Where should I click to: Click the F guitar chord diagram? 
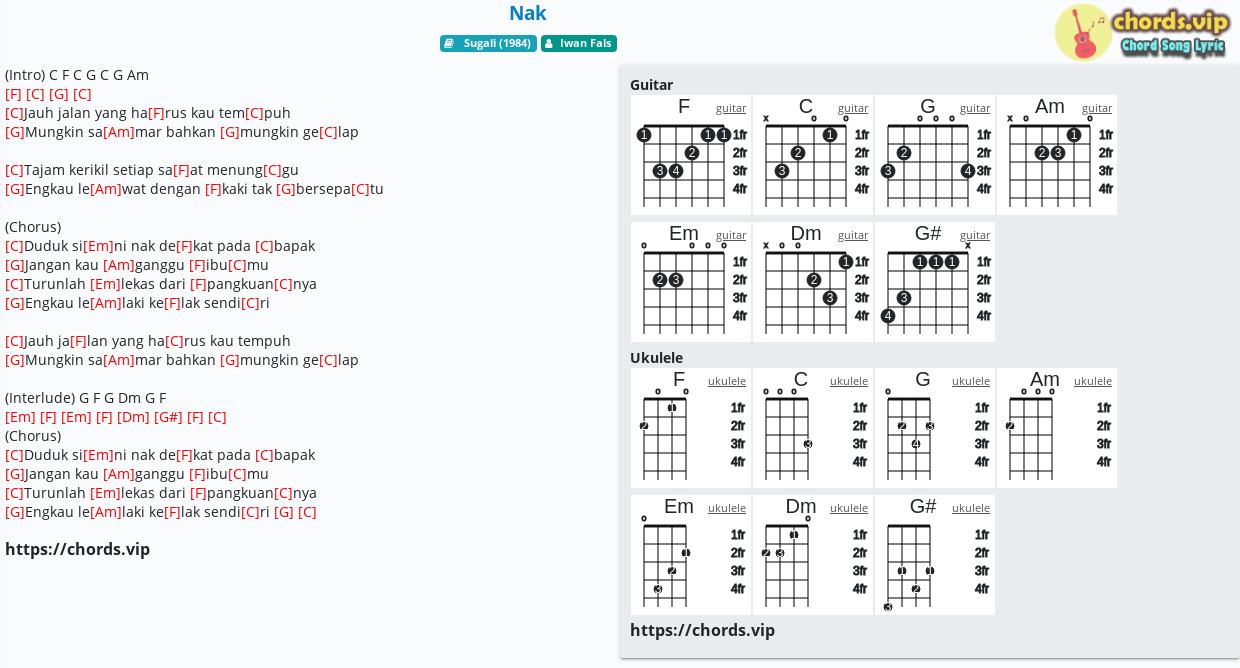[x=691, y=155]
